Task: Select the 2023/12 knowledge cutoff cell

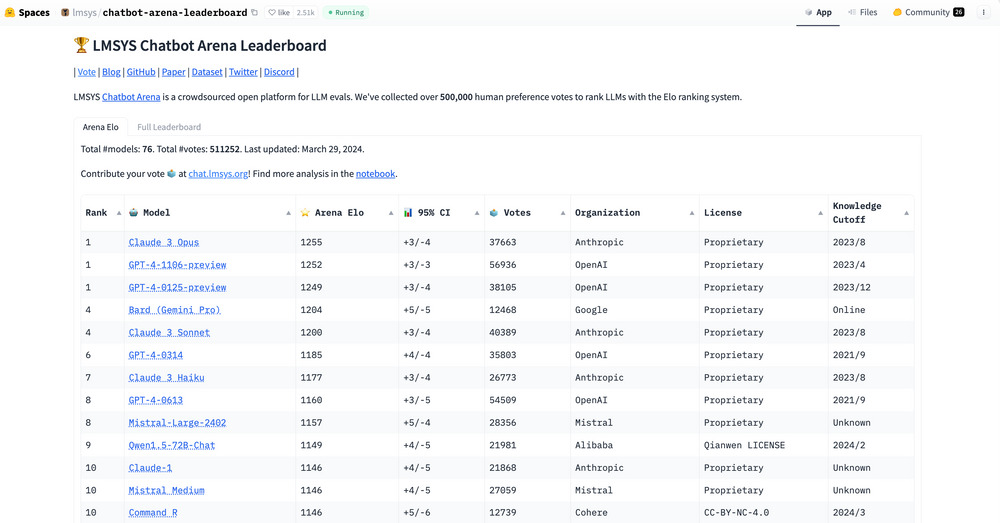Action: point(871,287)
